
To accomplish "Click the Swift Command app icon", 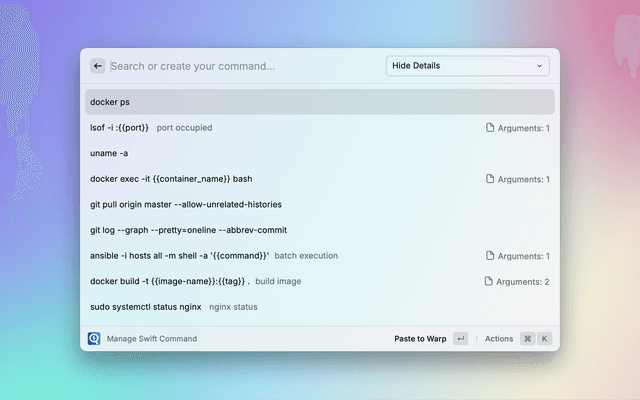I will (x=94, y=338).
